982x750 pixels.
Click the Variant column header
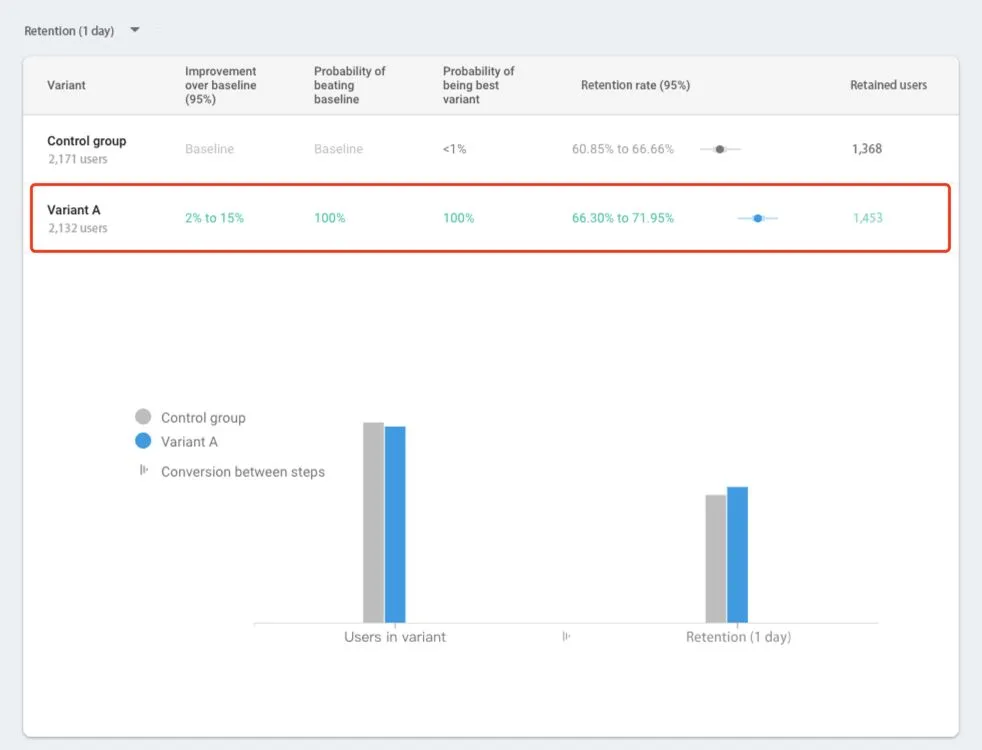(66, 85)
